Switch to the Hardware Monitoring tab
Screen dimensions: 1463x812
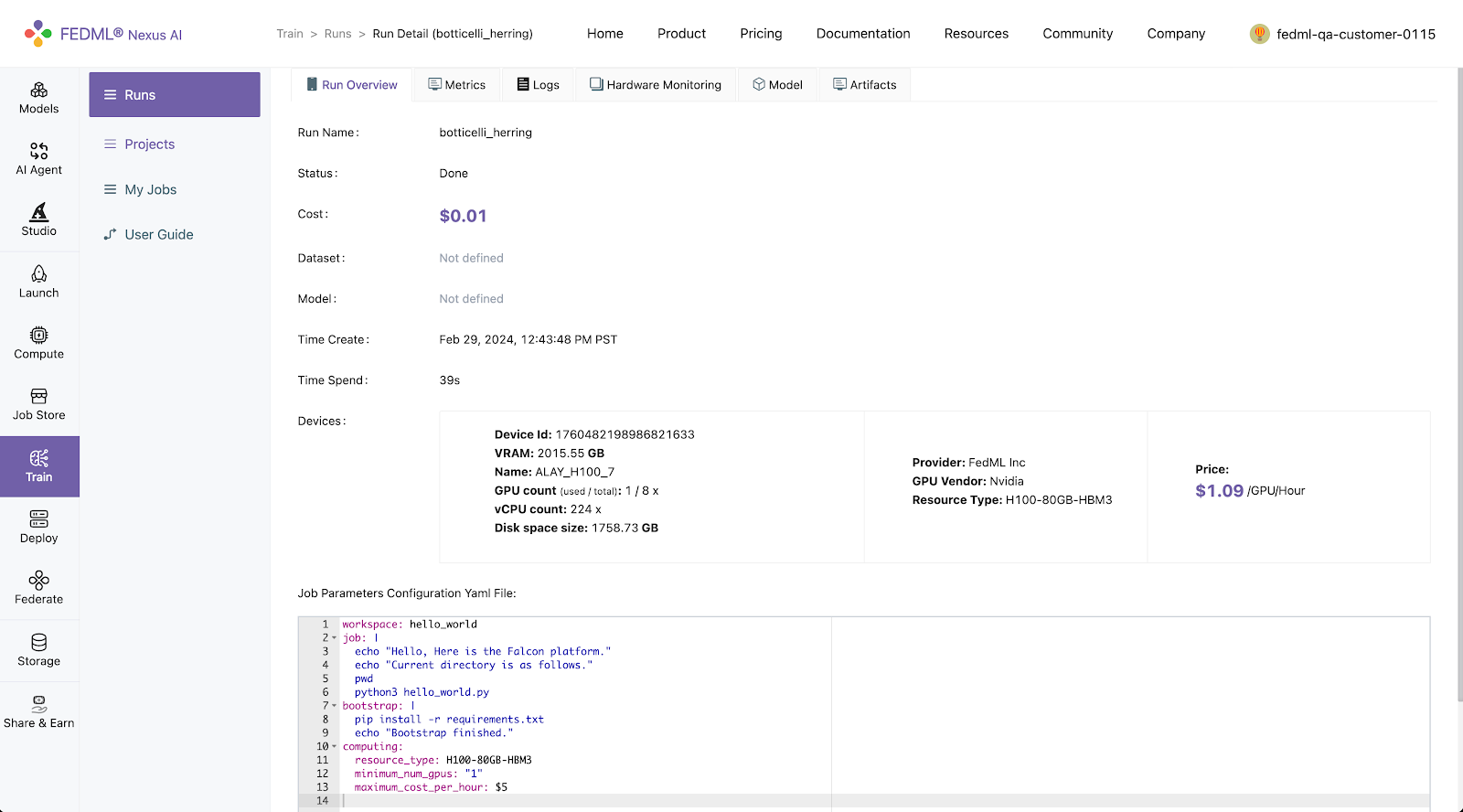656,84
